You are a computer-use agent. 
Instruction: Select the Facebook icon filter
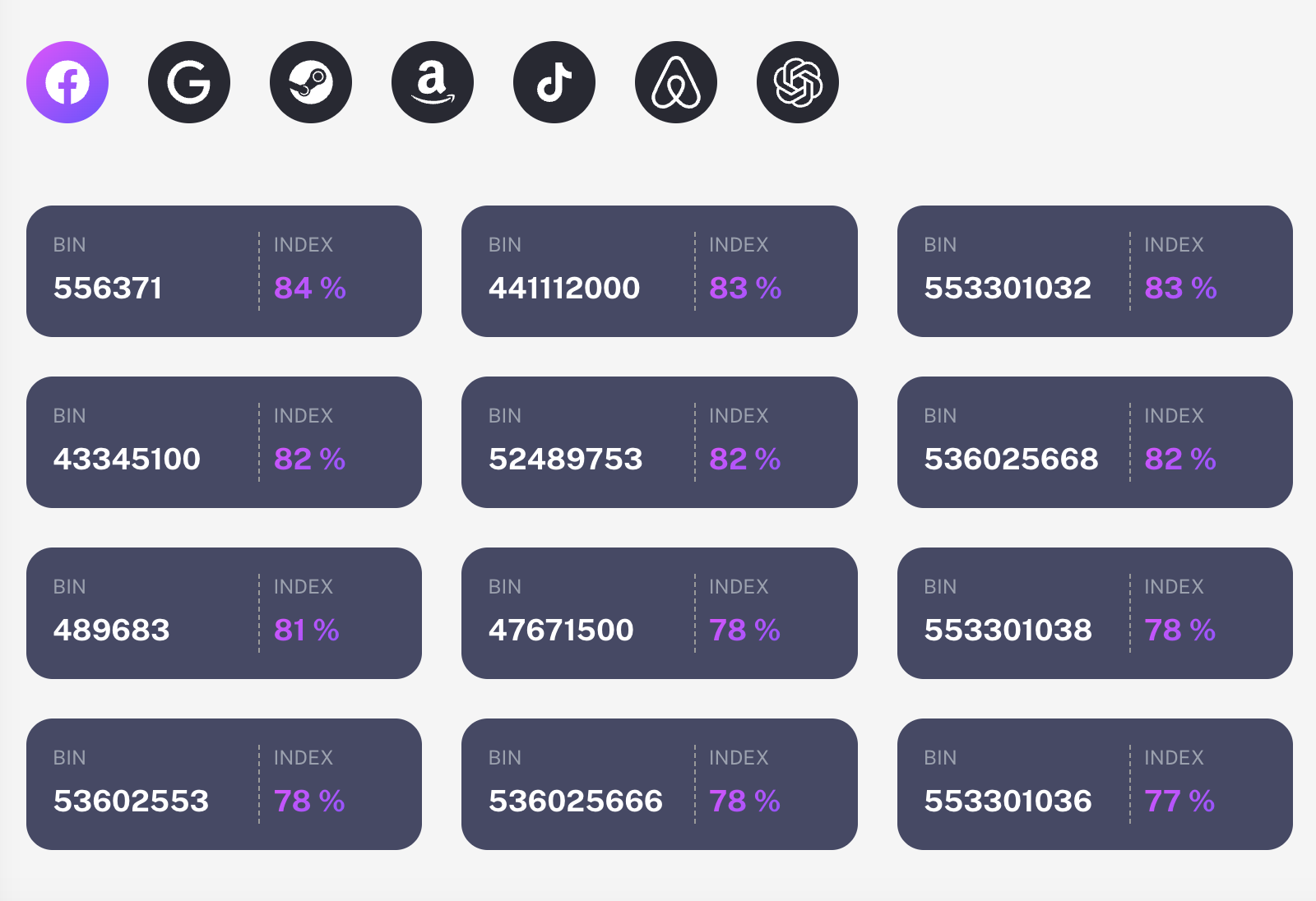pos(67,82)
